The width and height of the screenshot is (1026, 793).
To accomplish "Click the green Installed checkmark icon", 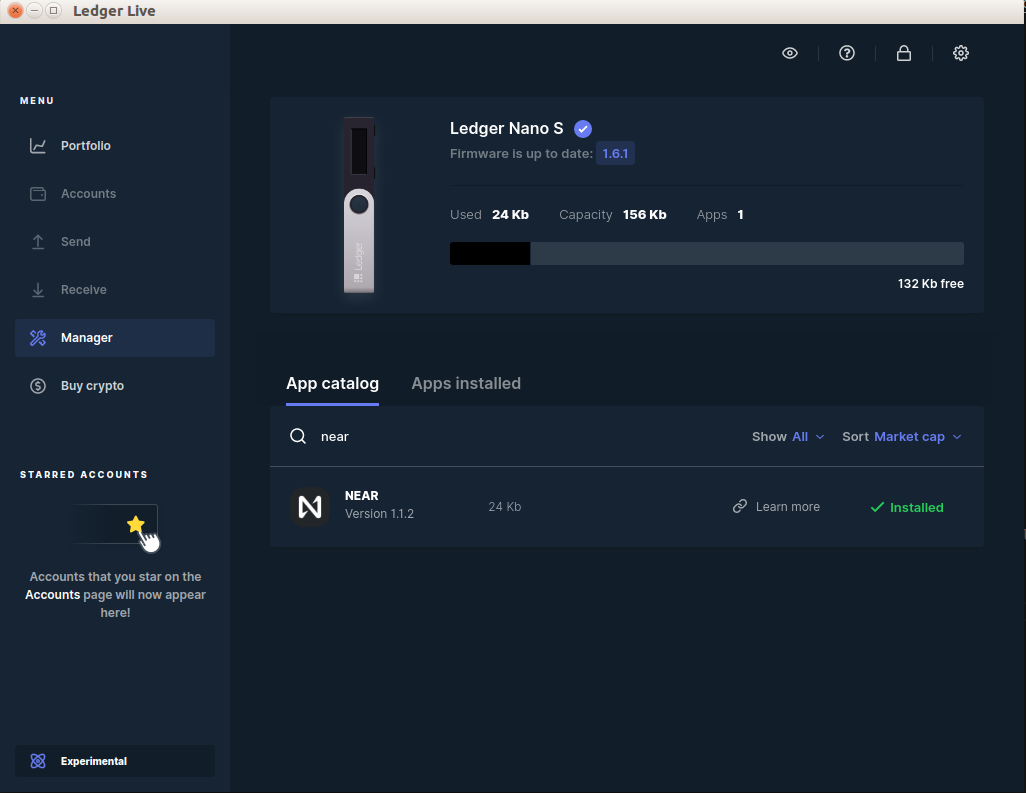I will point(877,507).
